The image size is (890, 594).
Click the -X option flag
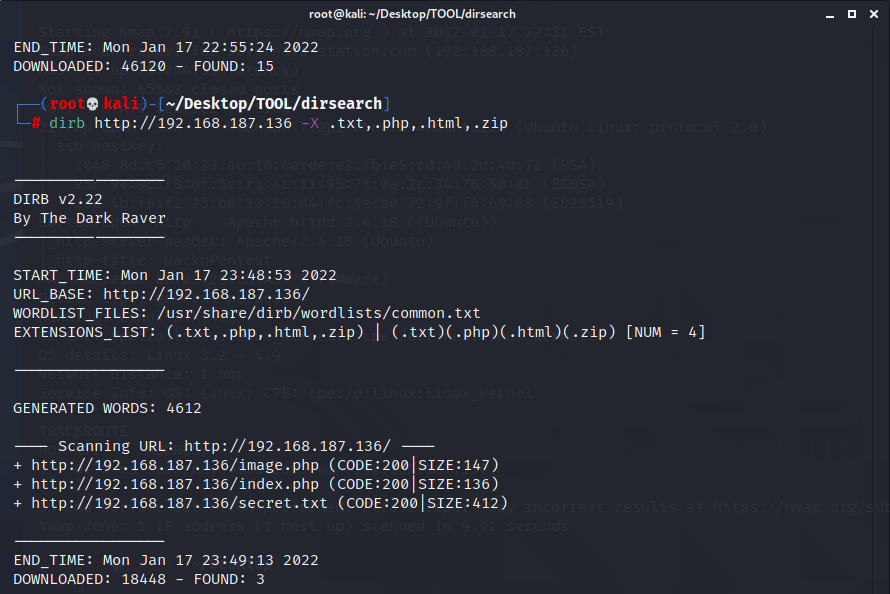click(310, 123)
